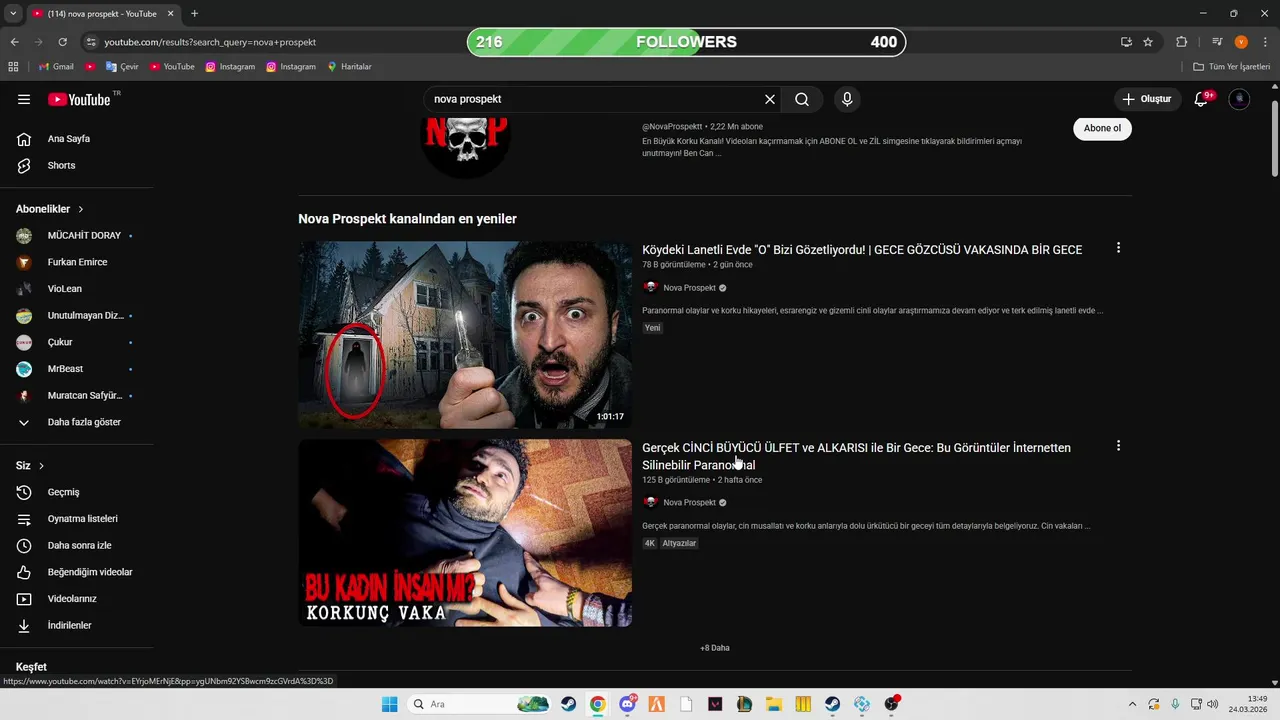Viewport: 1280px width, 720px height.
Task: Open Windows Start menu
Action: (x=390, y=704)
